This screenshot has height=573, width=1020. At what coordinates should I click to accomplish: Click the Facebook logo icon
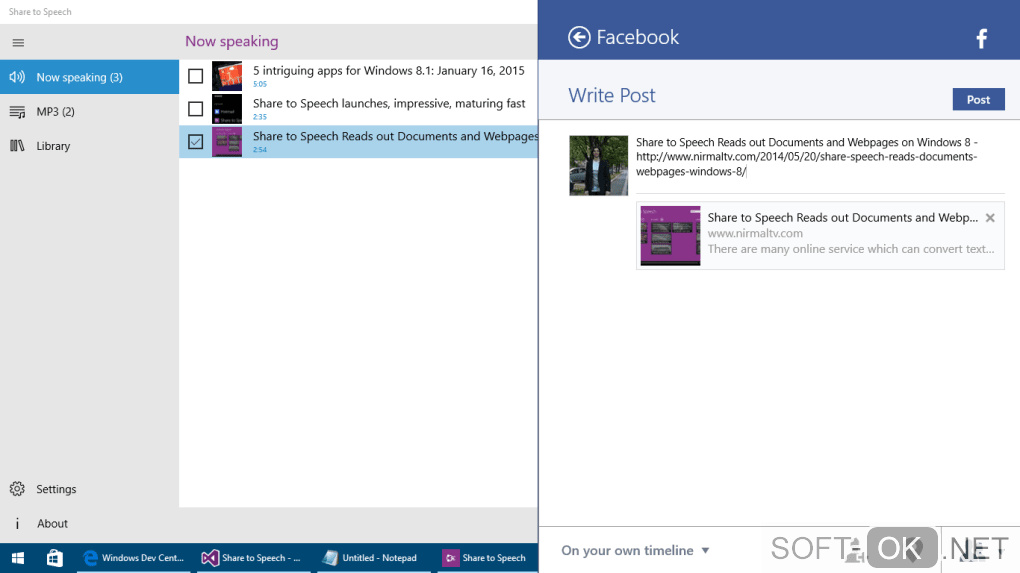[x=982, y=38]
